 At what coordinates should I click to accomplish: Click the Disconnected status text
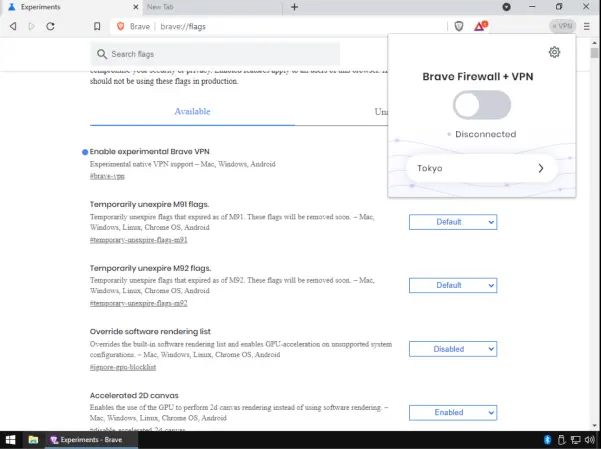coord(486,134)
